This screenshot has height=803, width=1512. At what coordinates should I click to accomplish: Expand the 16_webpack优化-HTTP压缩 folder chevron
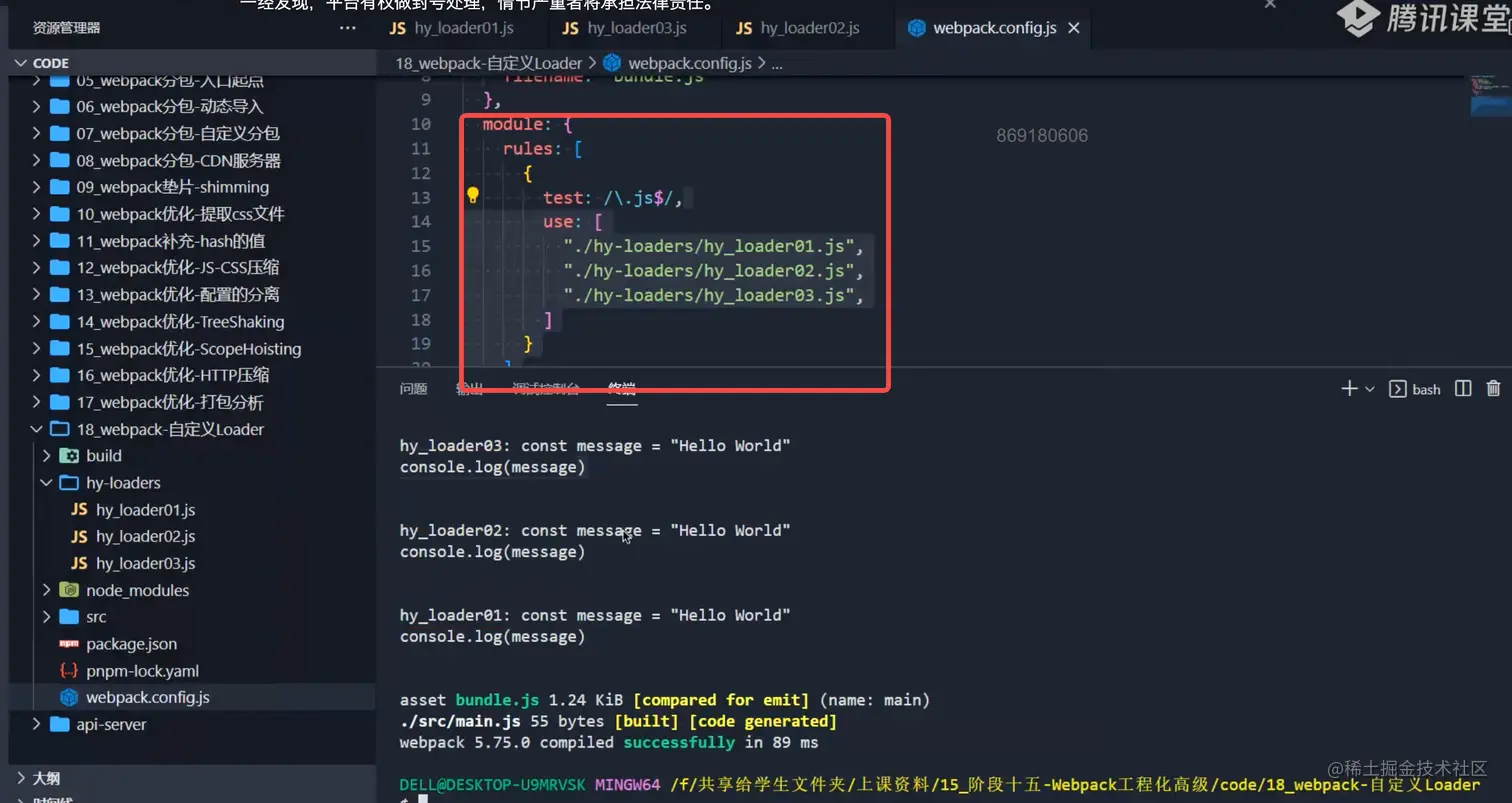click(37, 375)
